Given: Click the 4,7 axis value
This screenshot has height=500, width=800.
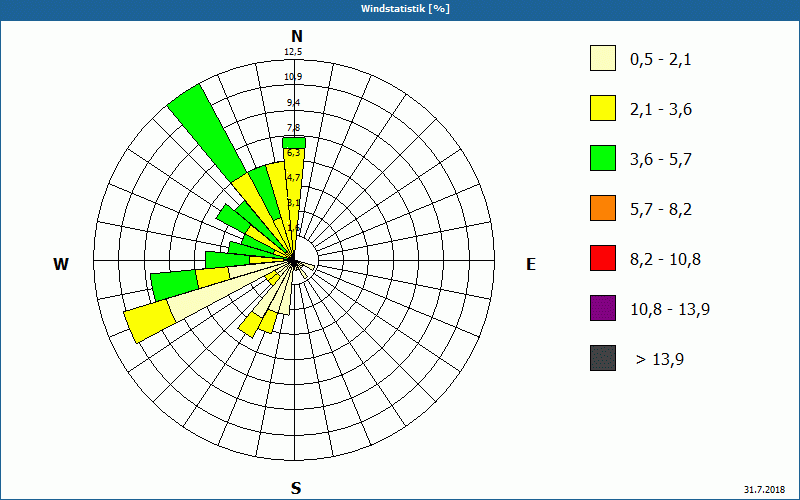Looking at the screenshot, I should (x=293, y=178).
